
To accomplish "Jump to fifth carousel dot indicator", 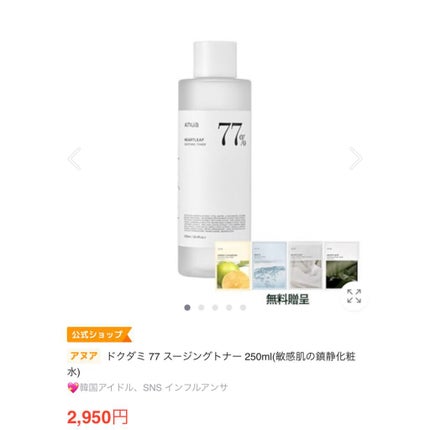I will coord(243,307).
